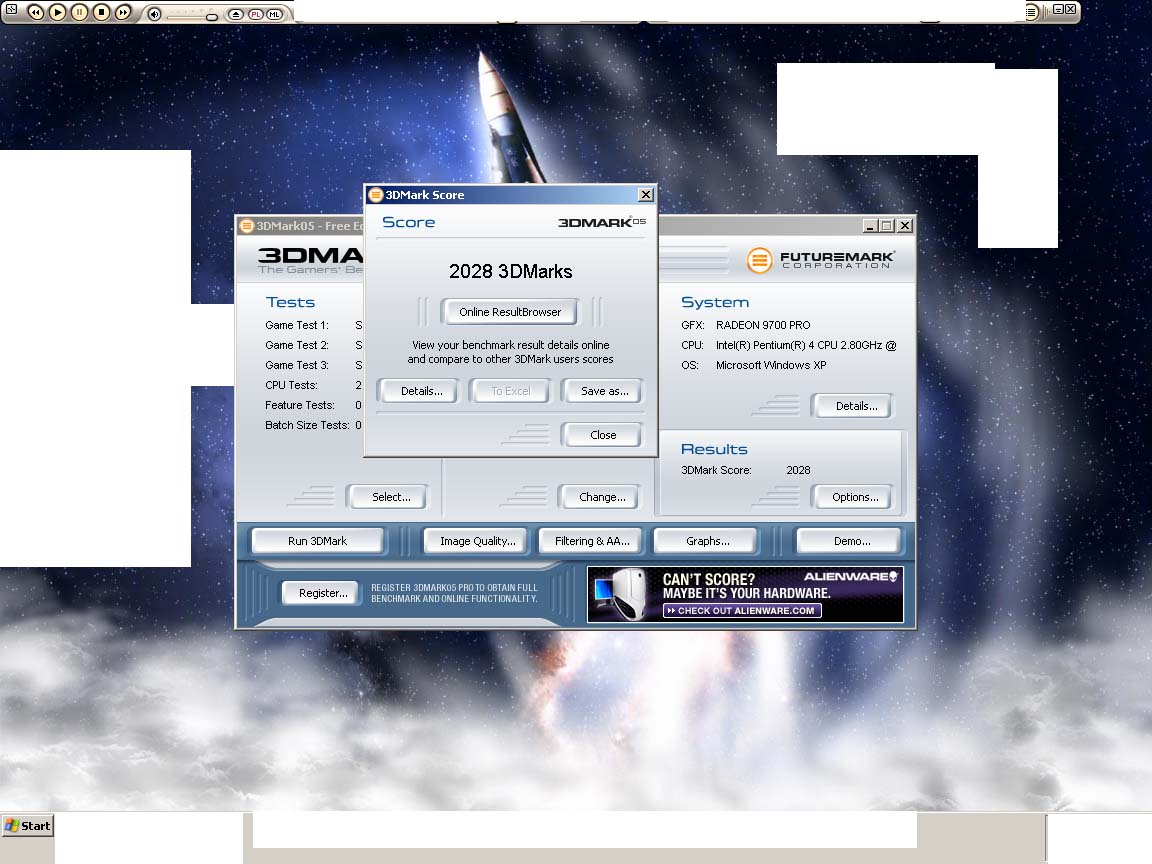Screen dimensions: 1152x864
Task: Click the 'Microsoft Windows XP' OS value
Action: coord(771,365)
